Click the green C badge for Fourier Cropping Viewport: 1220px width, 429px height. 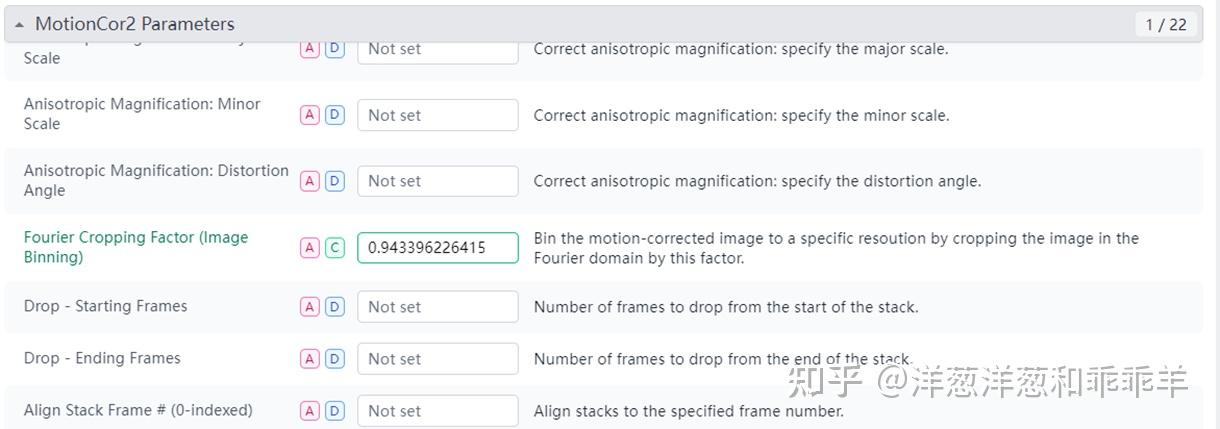click(335, 248)
